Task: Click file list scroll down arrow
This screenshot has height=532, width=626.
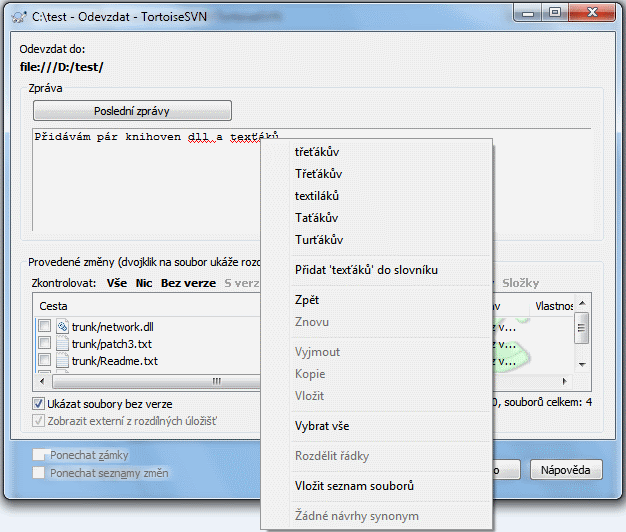Action: coord(582,364)
